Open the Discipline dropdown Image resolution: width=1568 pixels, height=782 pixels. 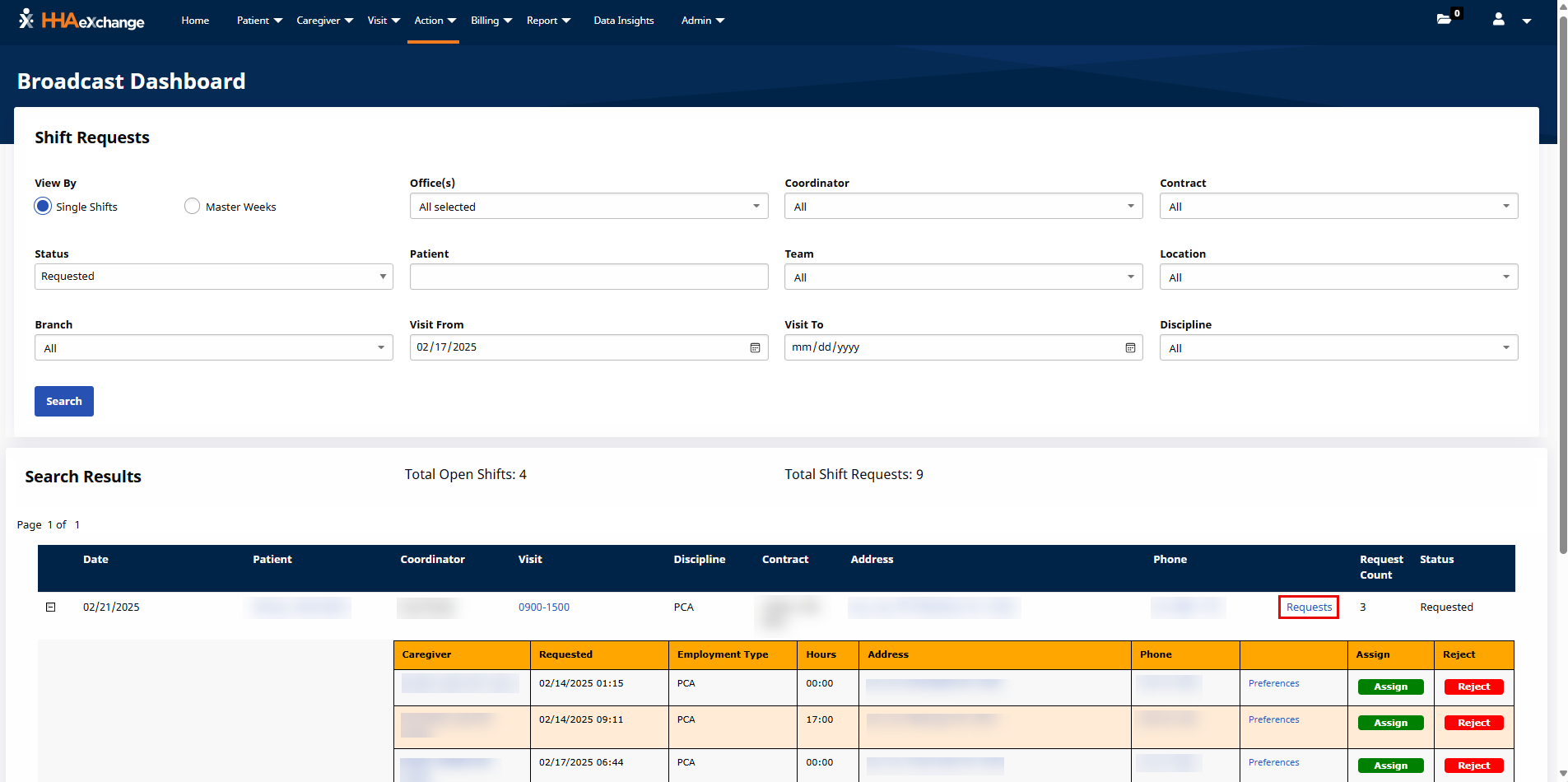coord(1338,348)
